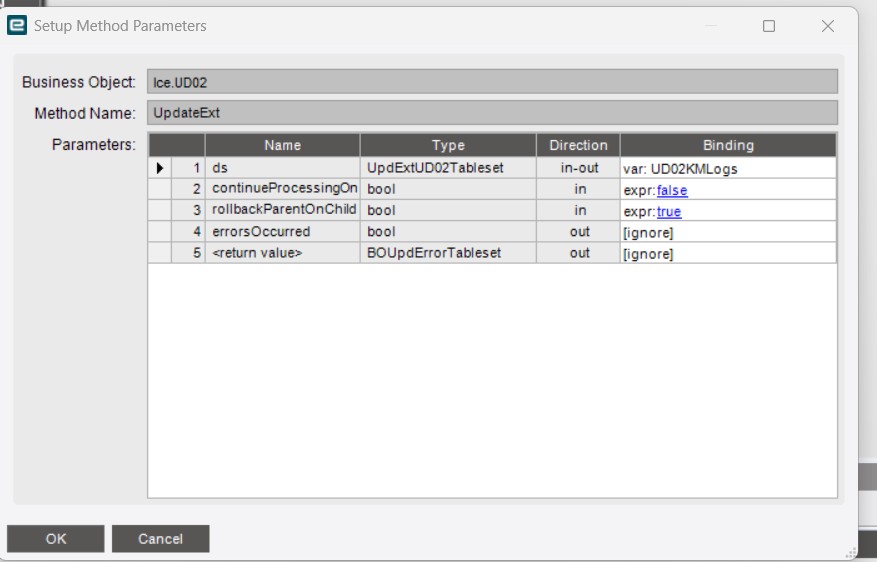
Task: Click the bool type cell for rollbackParentOnChild
Action: [448, 210]
